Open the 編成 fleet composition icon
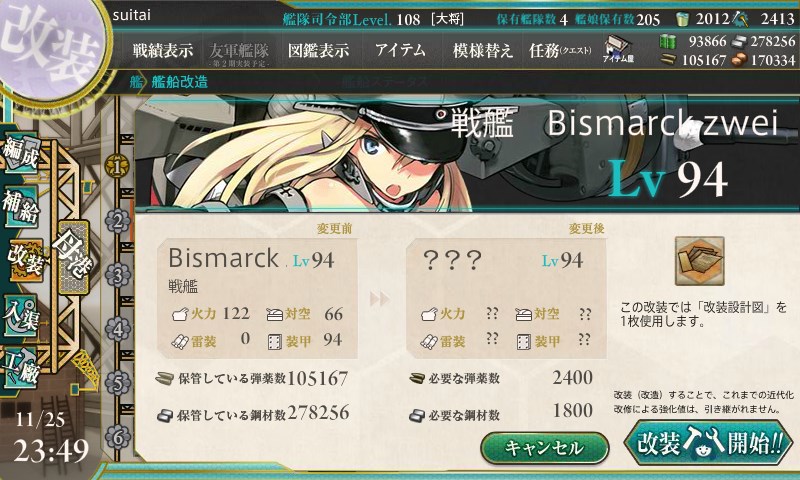 (21, 153)
